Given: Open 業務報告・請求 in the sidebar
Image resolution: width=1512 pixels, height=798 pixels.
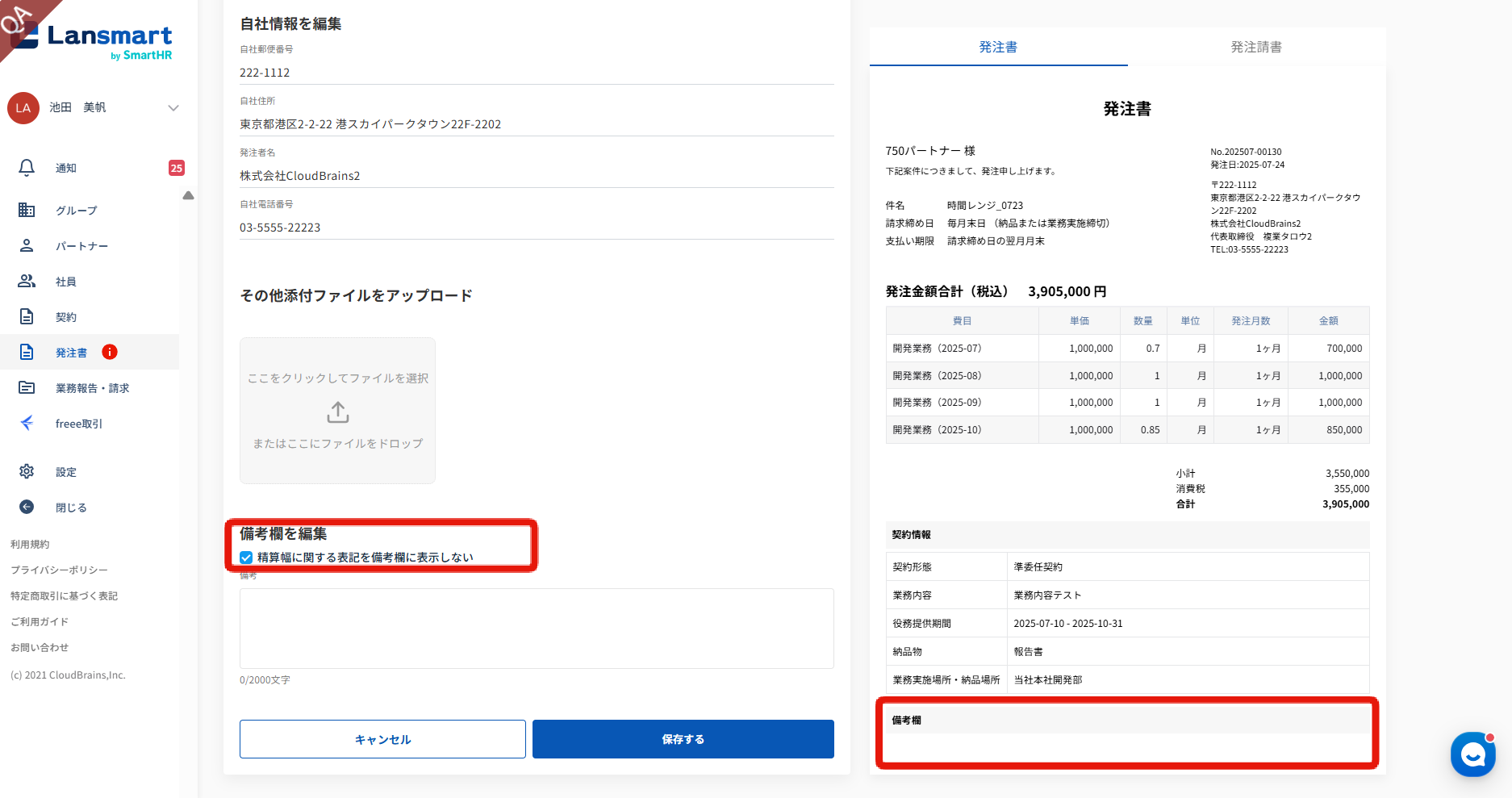Looking at the screenshot, I should pyautogui.click(x=92, y=388).
